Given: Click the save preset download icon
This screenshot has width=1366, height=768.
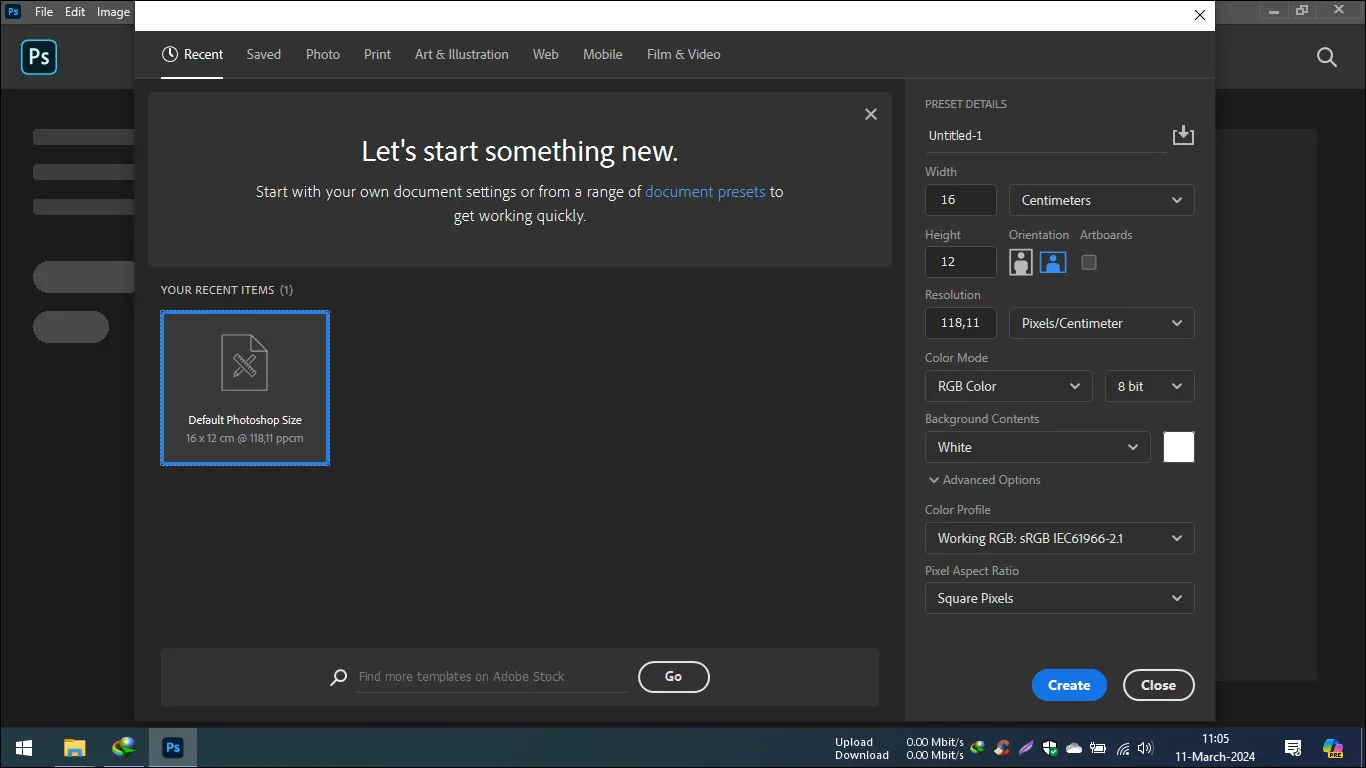Looking at the screenshot, I should click(1183, 134).
